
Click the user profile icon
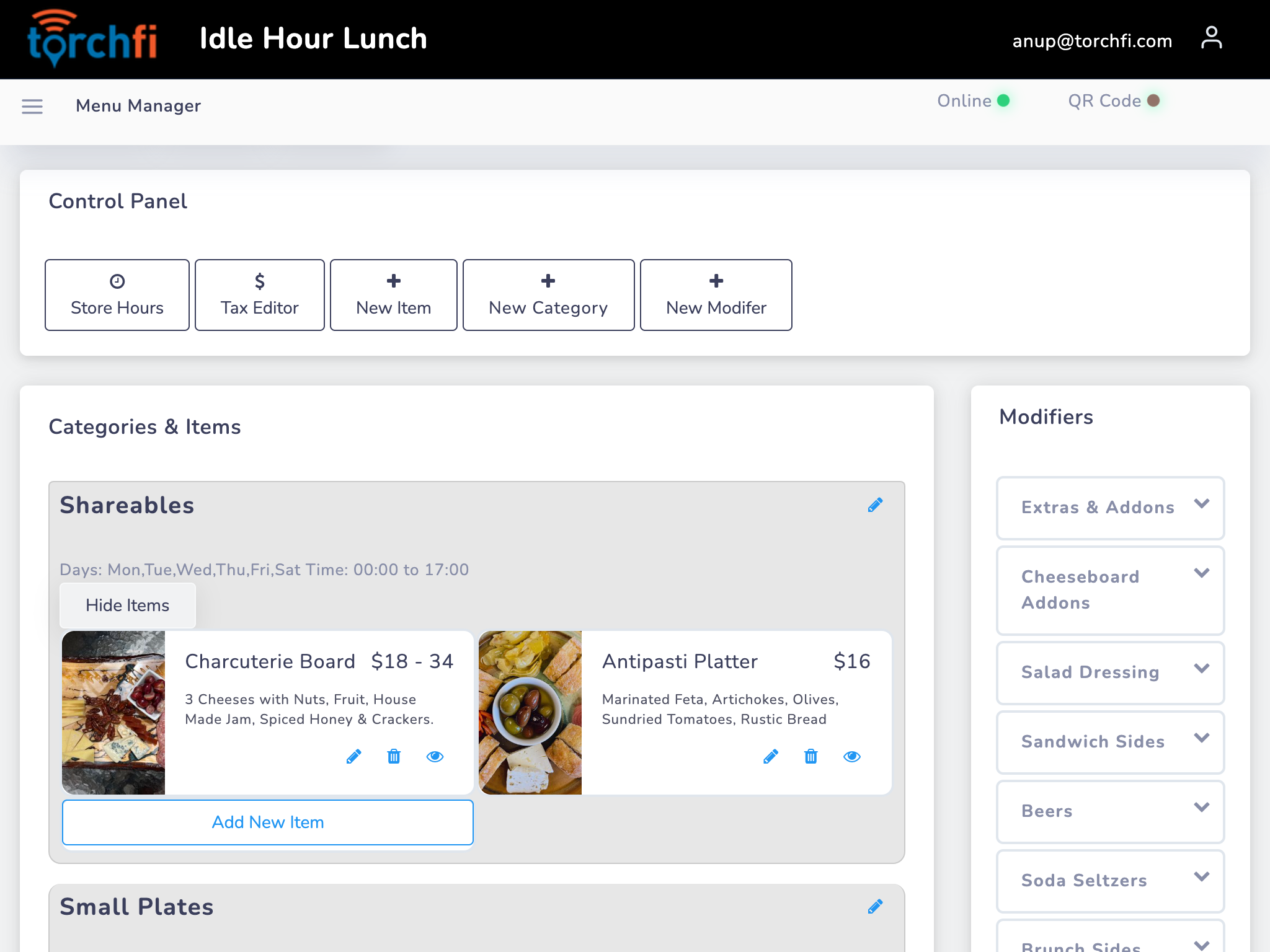pyautogui.click(x=1211, y=38)
